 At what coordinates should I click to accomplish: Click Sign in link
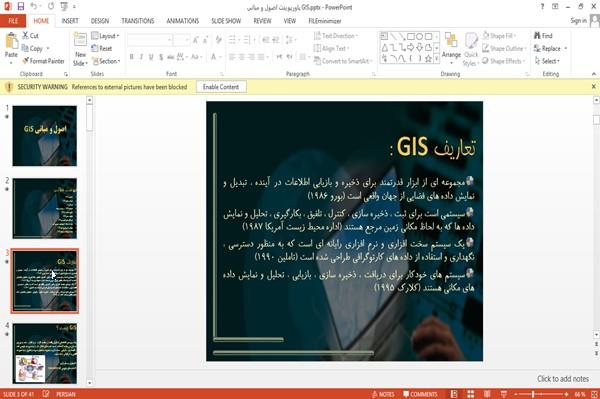[578, 21]
